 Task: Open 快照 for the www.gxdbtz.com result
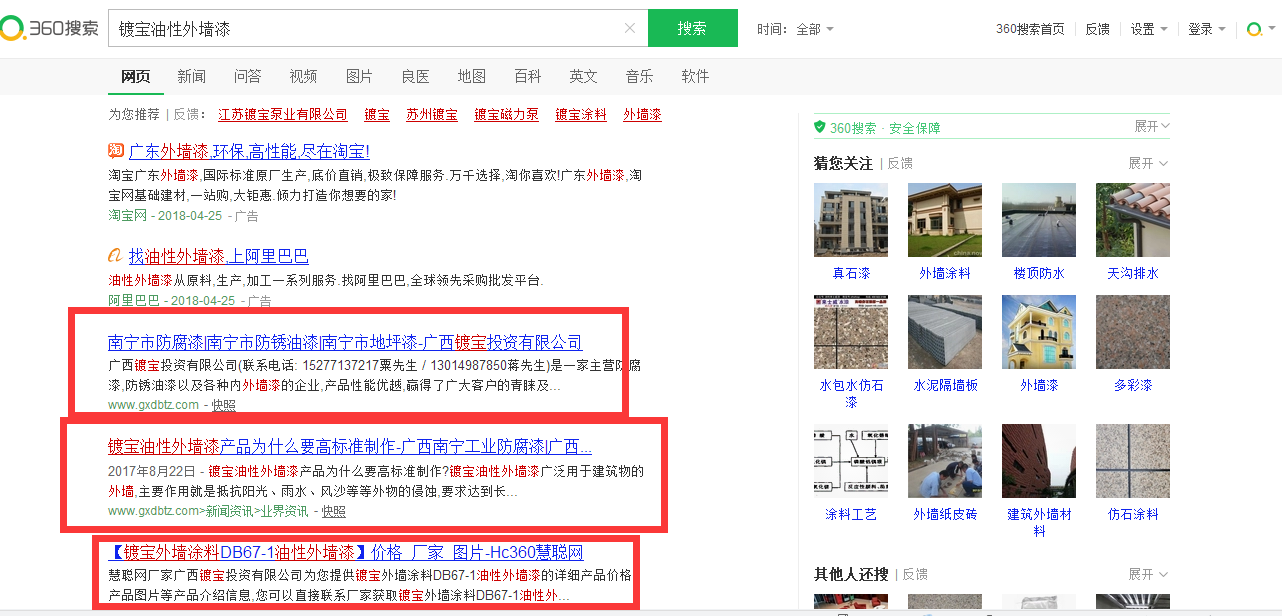point(224,405)
